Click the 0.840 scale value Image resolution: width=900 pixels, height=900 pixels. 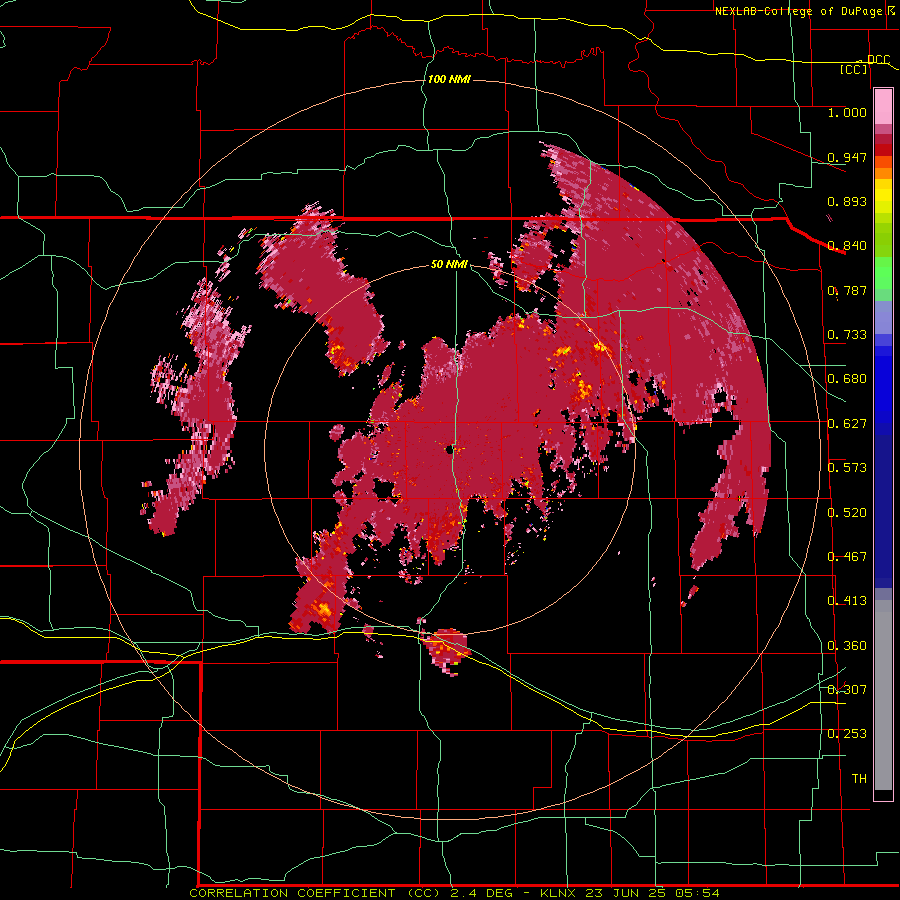pyautogui.click(x=847, y=246)
